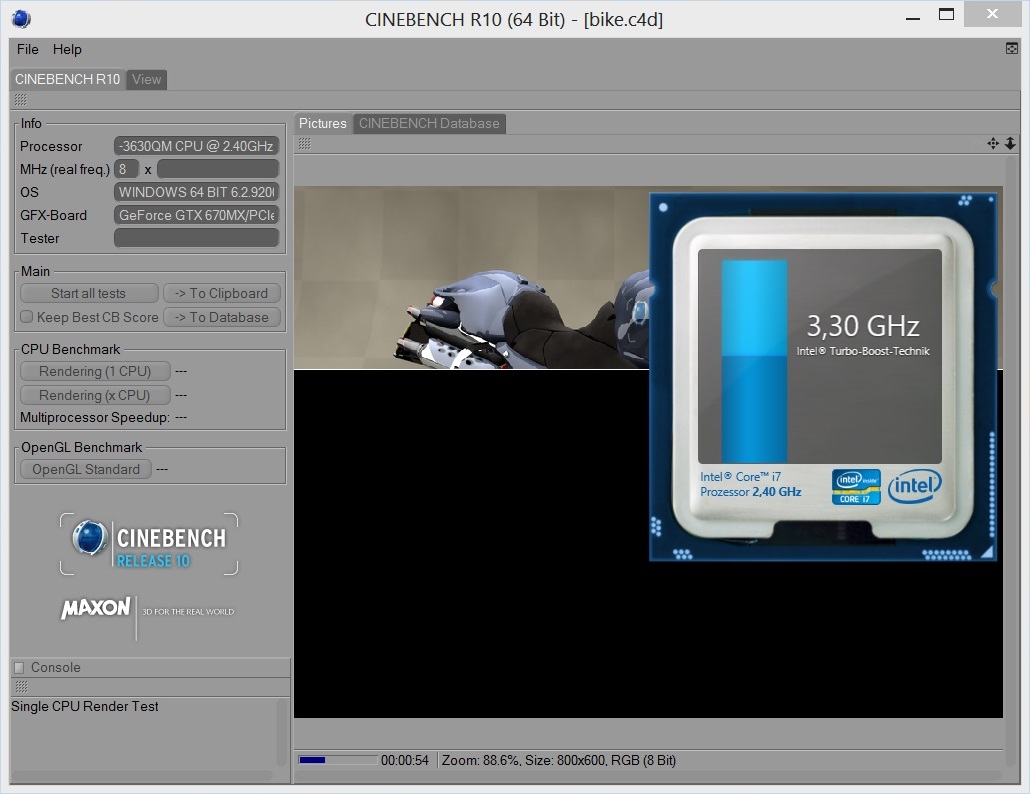1030x794 pixels.
Task: Click the Intel Core i7 badge on gadget
Action: click(856, 487)
